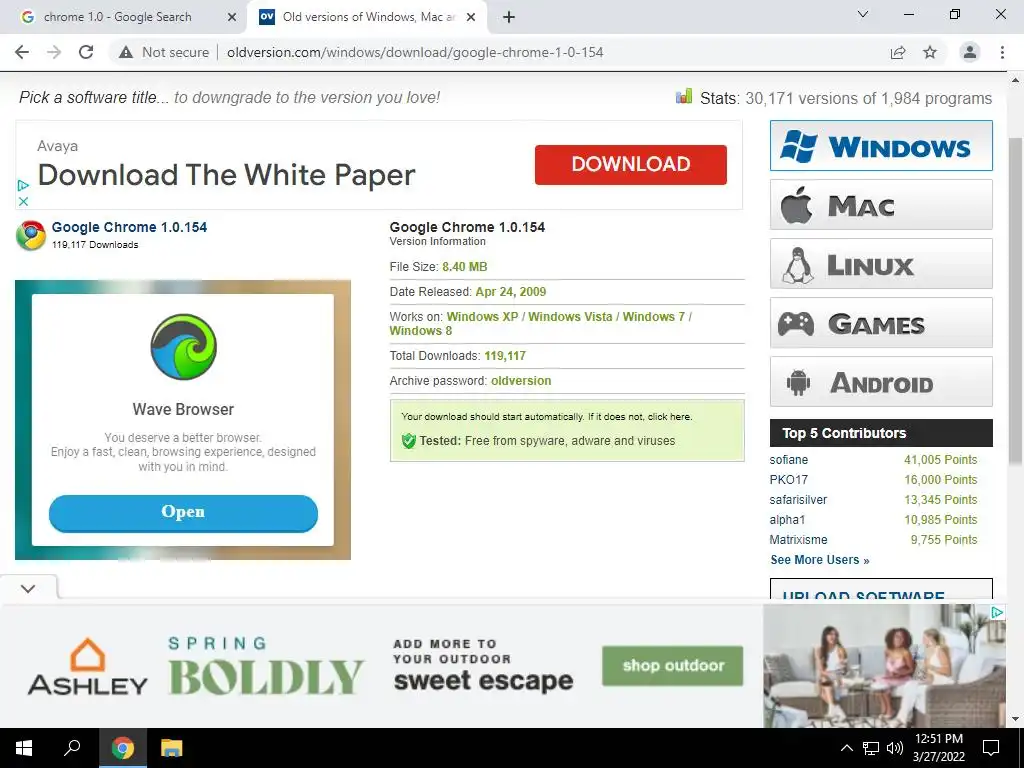Click the Chrome taskbar icon
Screen dimensions: 1024x768
coord(122,748)
